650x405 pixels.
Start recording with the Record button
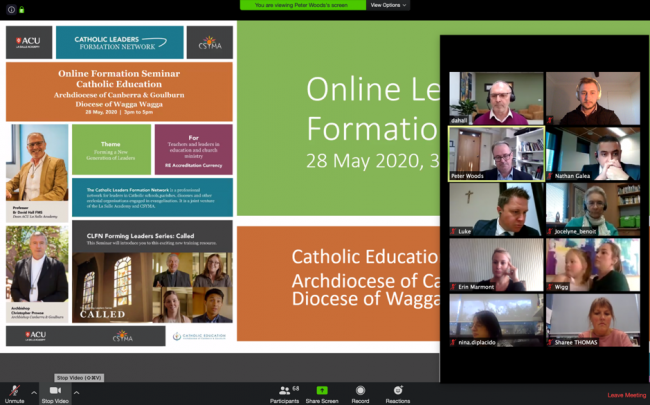pos(360,394)
